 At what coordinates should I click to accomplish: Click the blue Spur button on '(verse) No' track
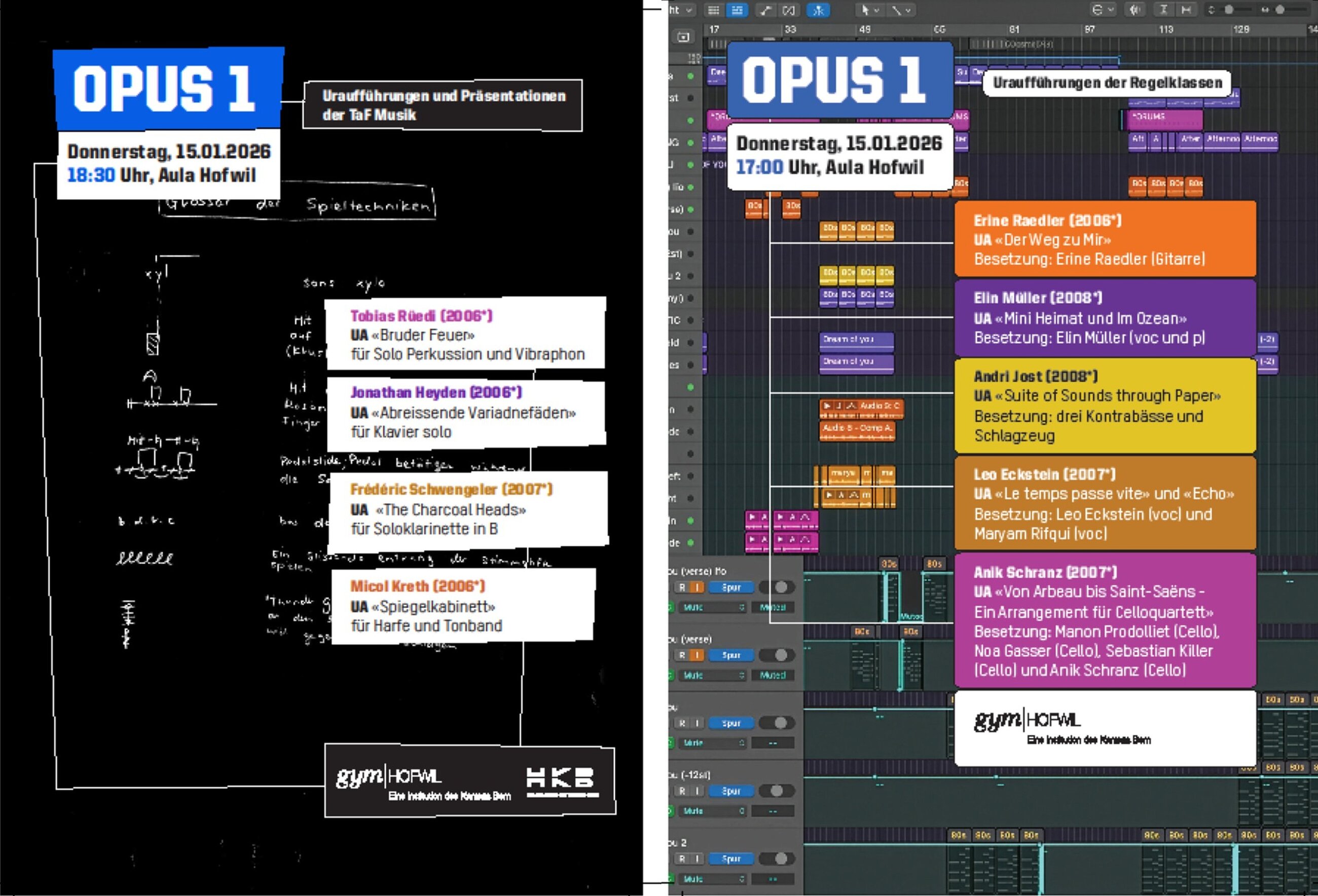pyautogui.click(x=730, y=587)
